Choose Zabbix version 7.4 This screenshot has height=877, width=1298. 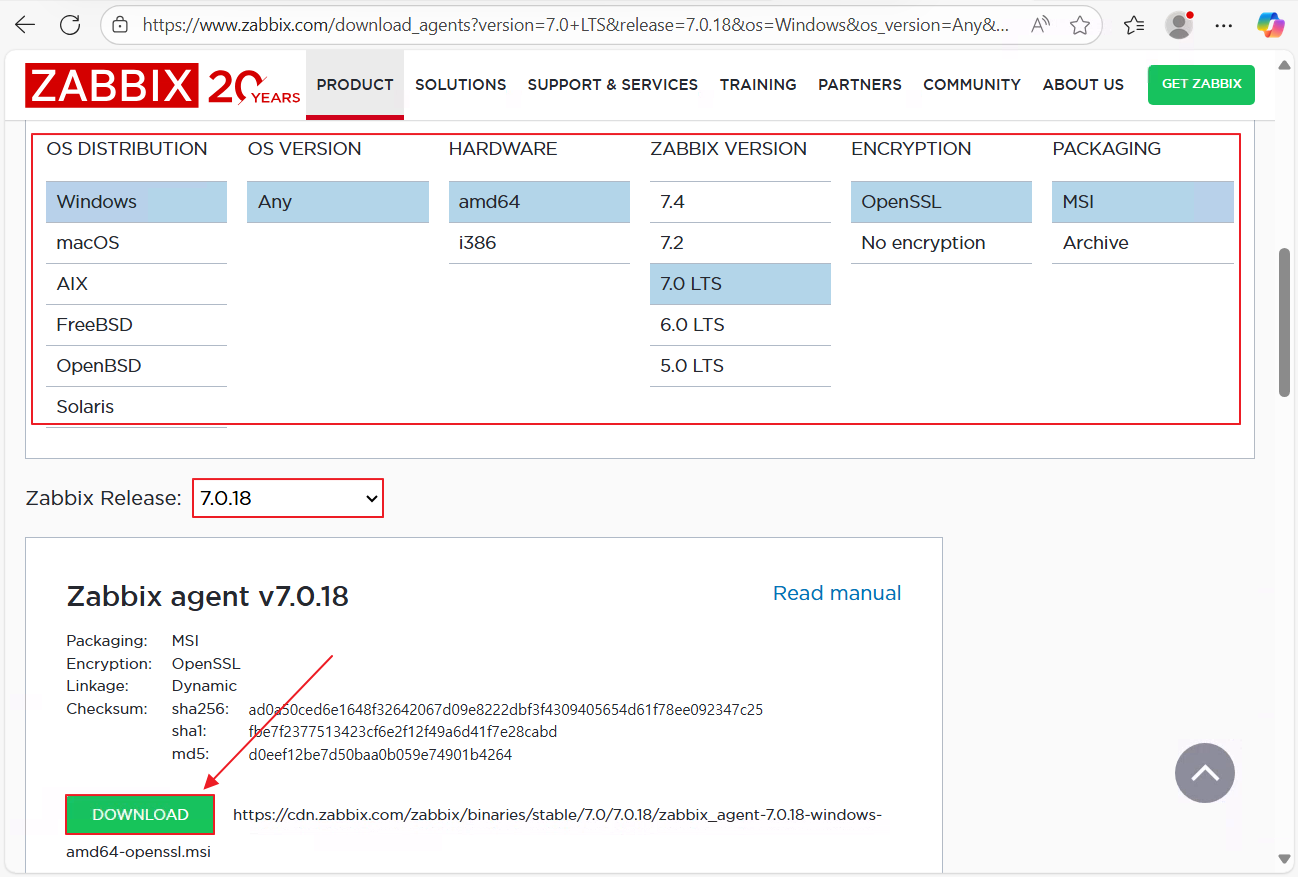point(740,201)
